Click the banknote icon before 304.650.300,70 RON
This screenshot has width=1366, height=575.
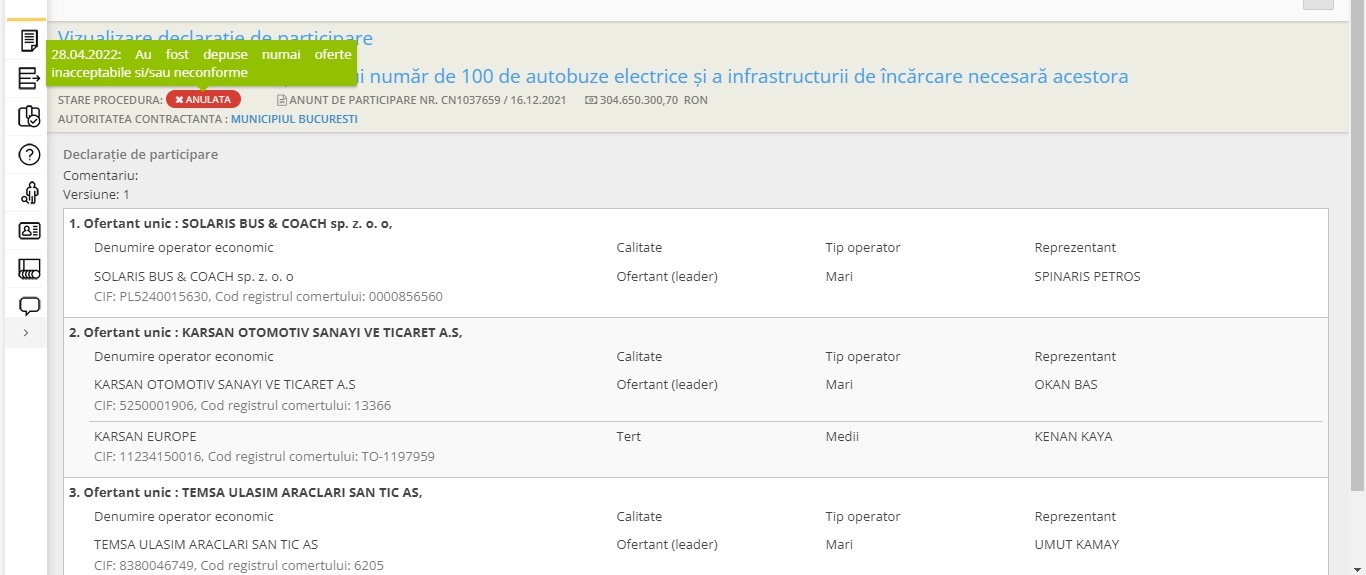pyautogui.click(x=591, y=100)
